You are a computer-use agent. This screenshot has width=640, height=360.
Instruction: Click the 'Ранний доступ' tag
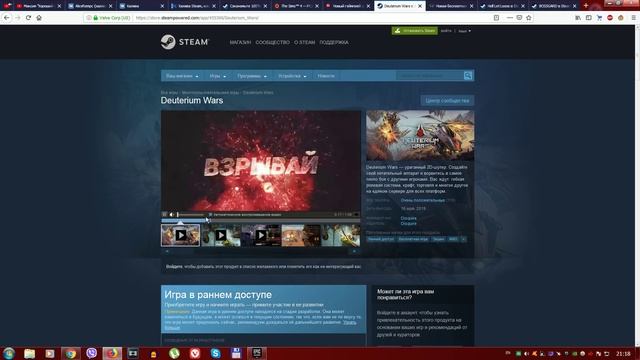click(381, 239)
